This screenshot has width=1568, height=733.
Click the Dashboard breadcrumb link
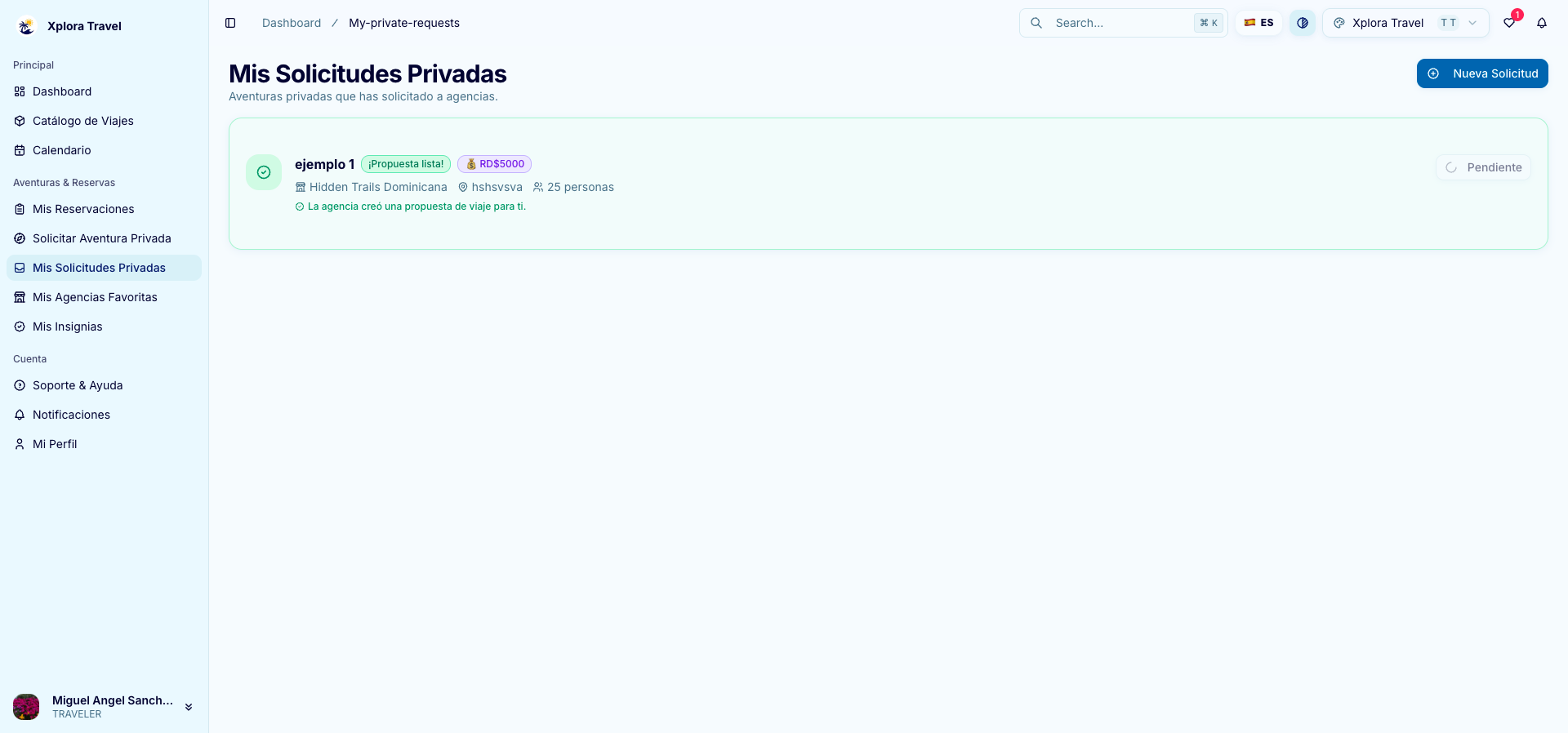(292, 23)
